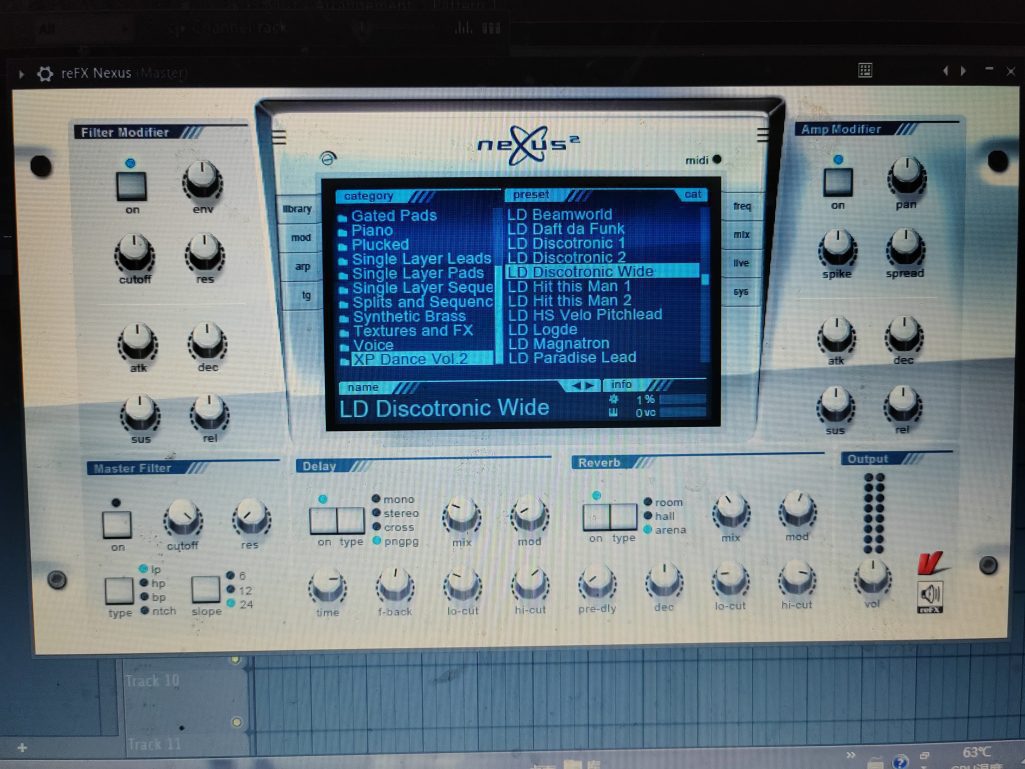The width and height of the screenshot is (1025, 769).
Task: Select preset LD Discotronic 1
Action: tap(566, 243)
